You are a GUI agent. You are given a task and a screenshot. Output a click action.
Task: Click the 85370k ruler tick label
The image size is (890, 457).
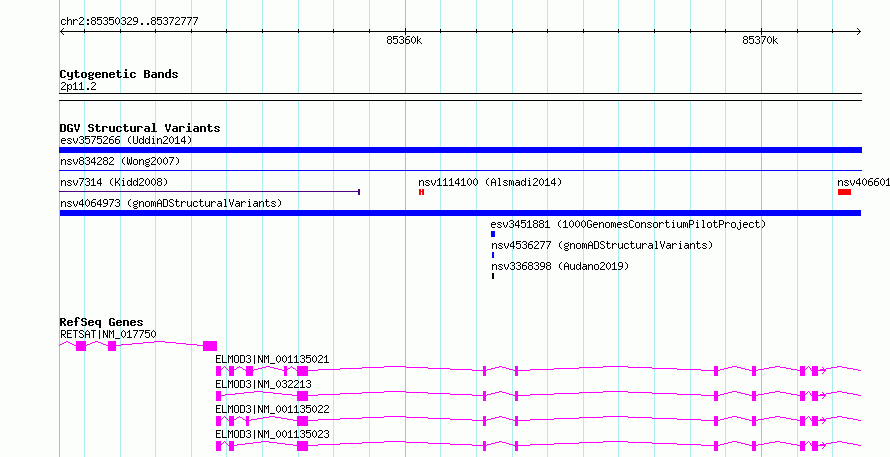(760, 40)
